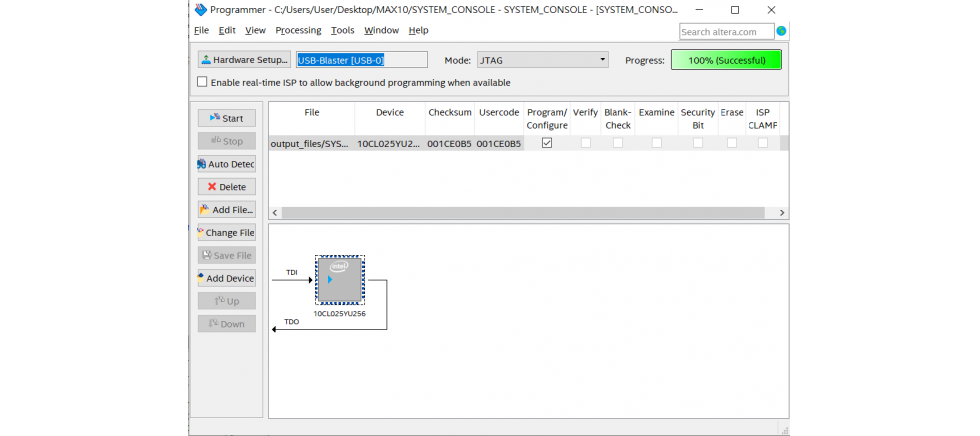Open the File menu
The height and width of the screenshot is (436, 980).
(x=201, y=31)
